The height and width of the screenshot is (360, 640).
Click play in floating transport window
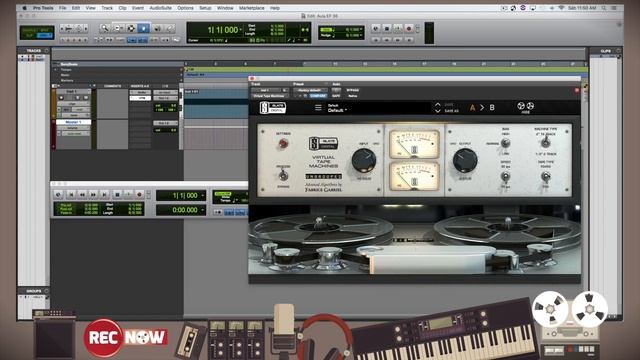[x=128, y=195]
